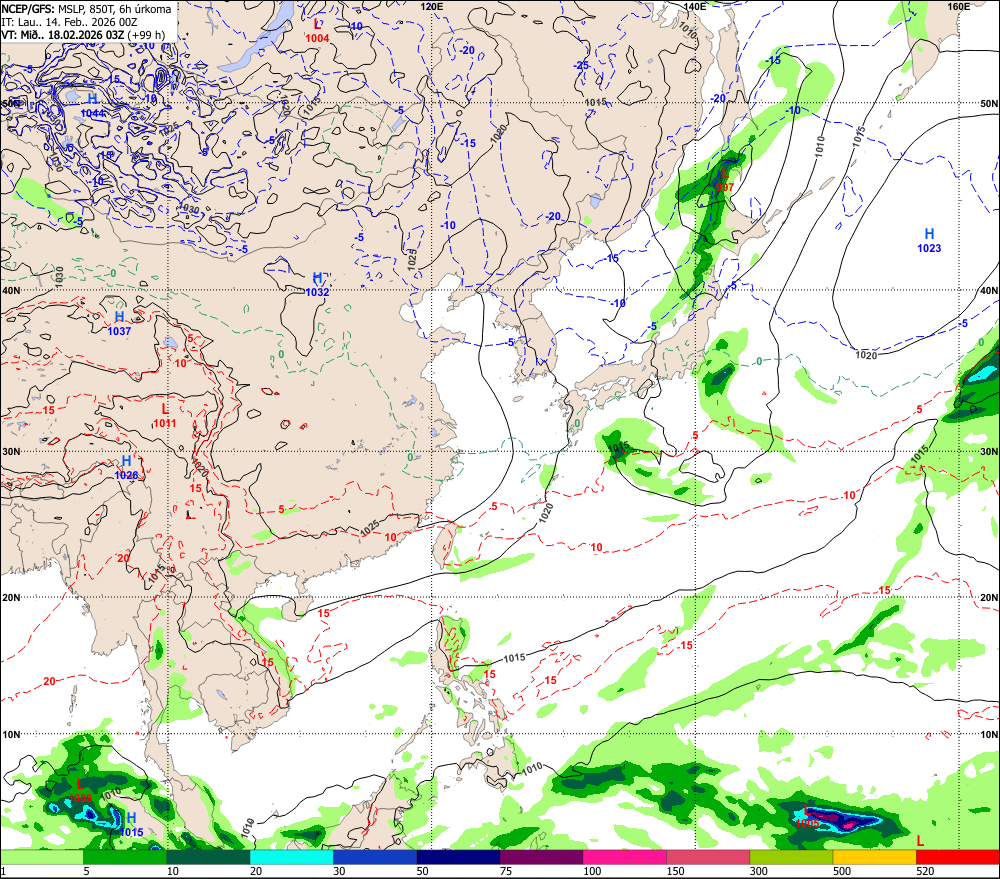The image size is (1000, 879).
Task: Click the legend value '150'
Action: (x=675, y=871)
